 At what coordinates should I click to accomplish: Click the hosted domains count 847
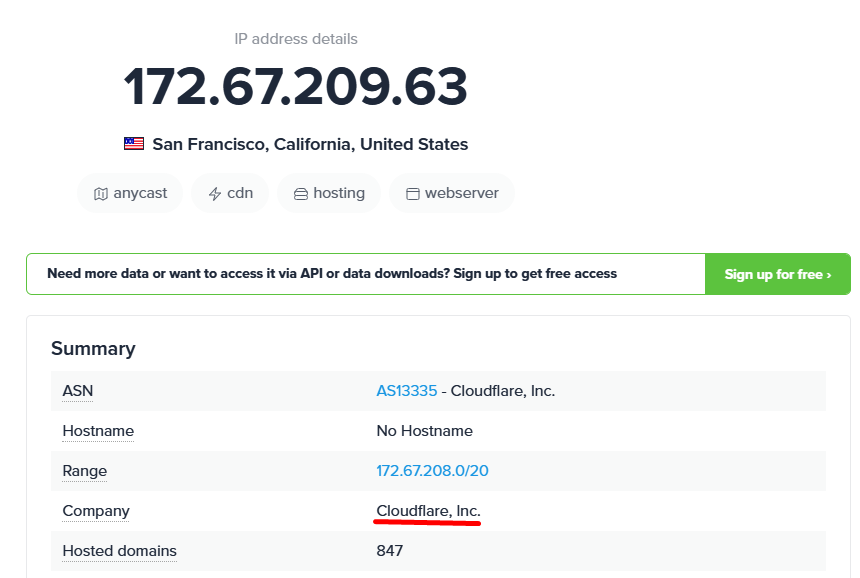coord(389,551)
